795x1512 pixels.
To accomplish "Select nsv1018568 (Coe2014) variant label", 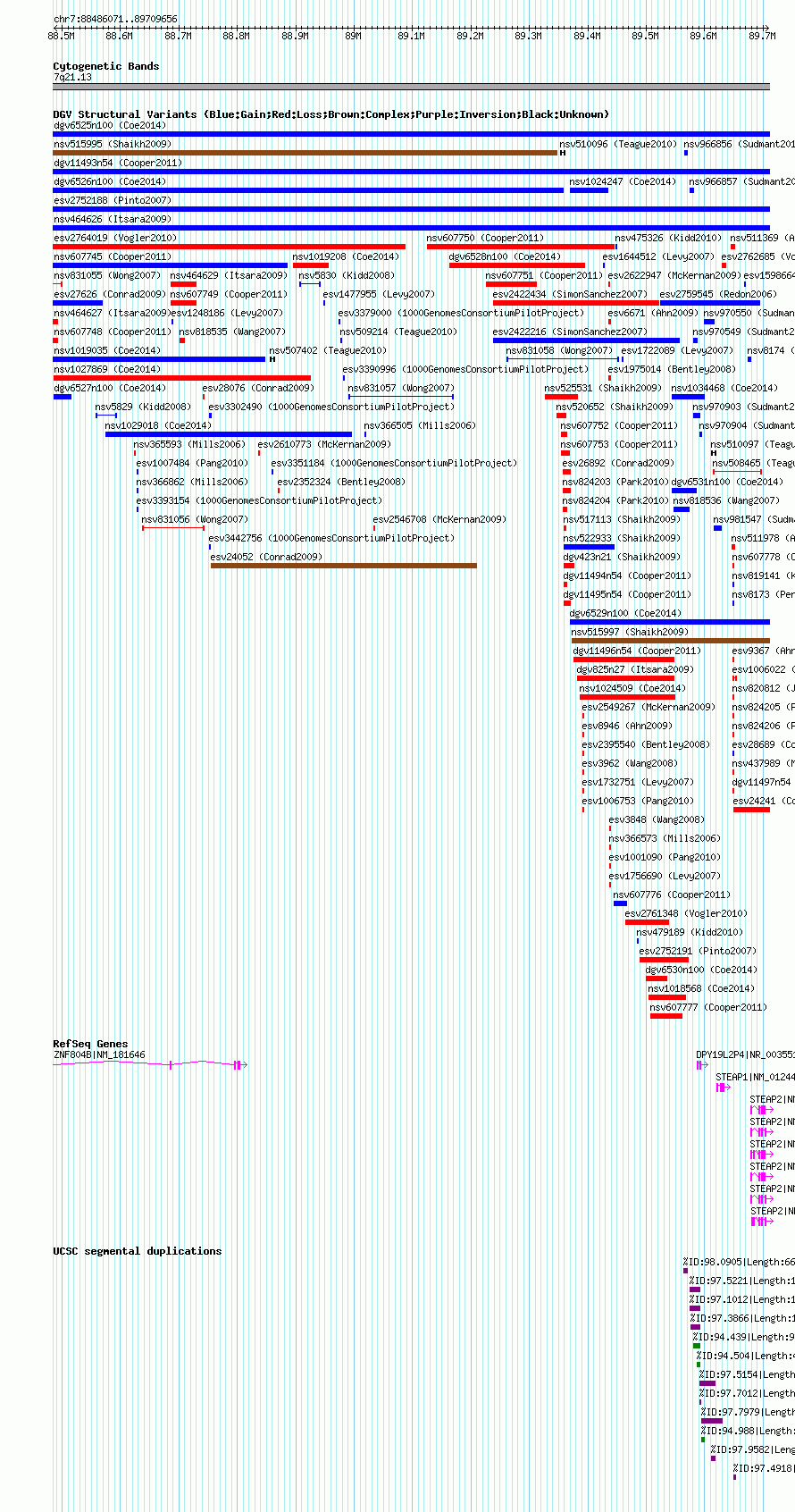I will [x=701, y=988].
